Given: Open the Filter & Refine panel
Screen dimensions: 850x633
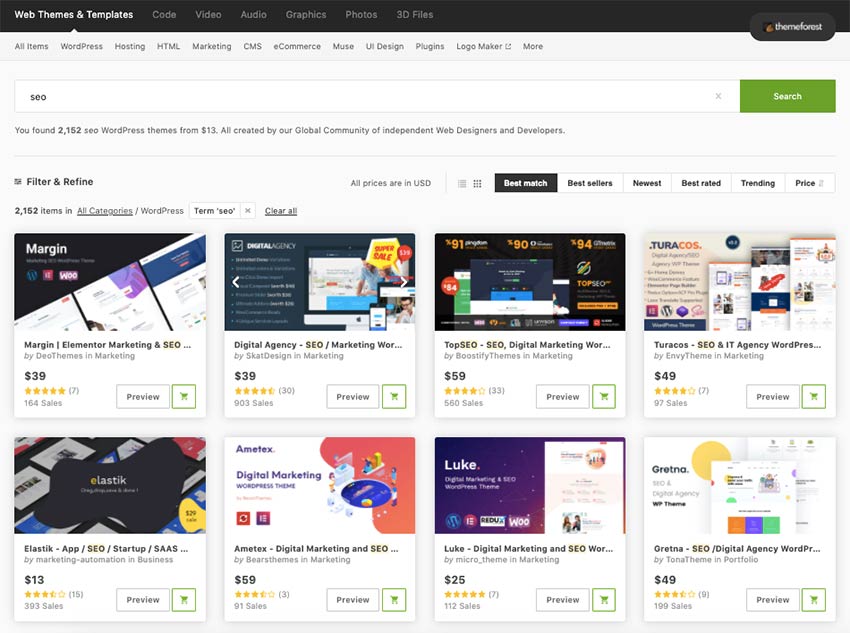Looking at the screenshot, I should (x=54, y=182).
